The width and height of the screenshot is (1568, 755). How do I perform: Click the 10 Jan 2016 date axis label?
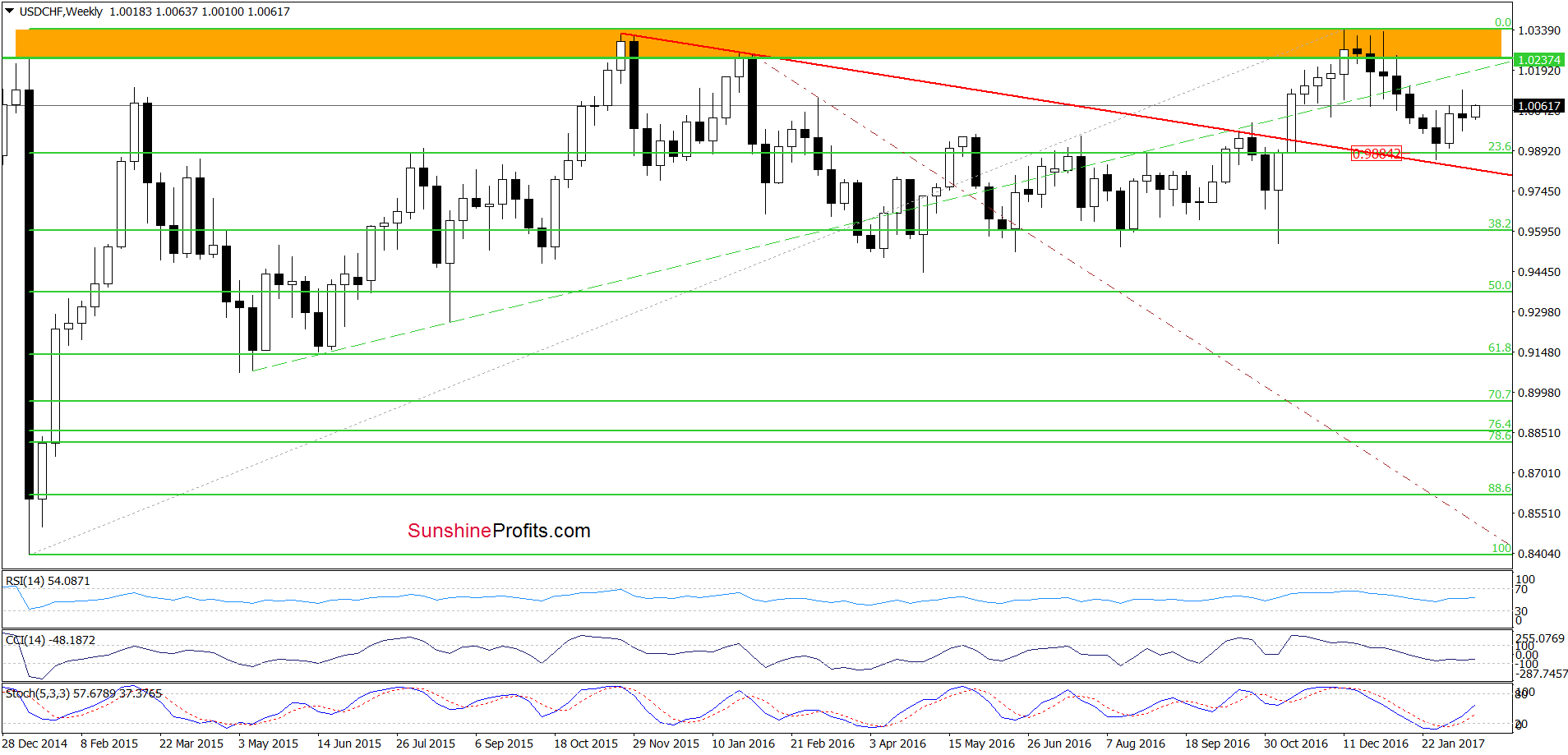coord(743,743)
